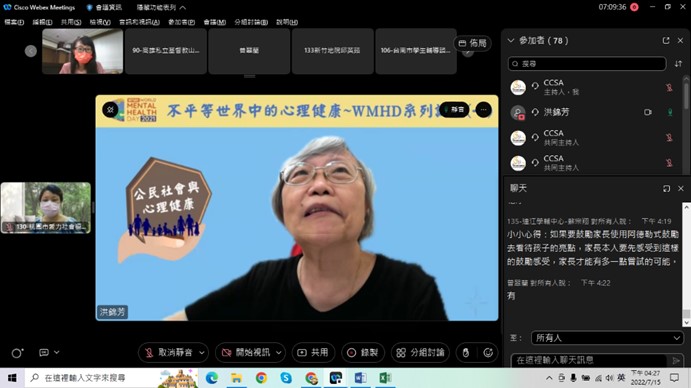Expand video options arrow beside 開始視訊
Image resolution: width=691 pixels, height=388 pixels.
(279, 353)
